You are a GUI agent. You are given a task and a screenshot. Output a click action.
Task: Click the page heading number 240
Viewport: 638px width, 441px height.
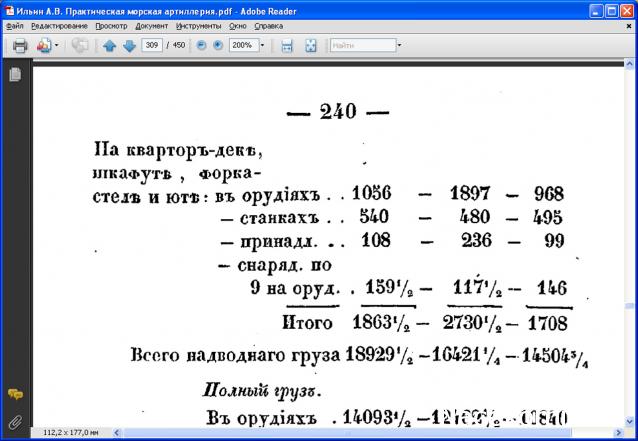pyautogui.click(x=338, y=111)
